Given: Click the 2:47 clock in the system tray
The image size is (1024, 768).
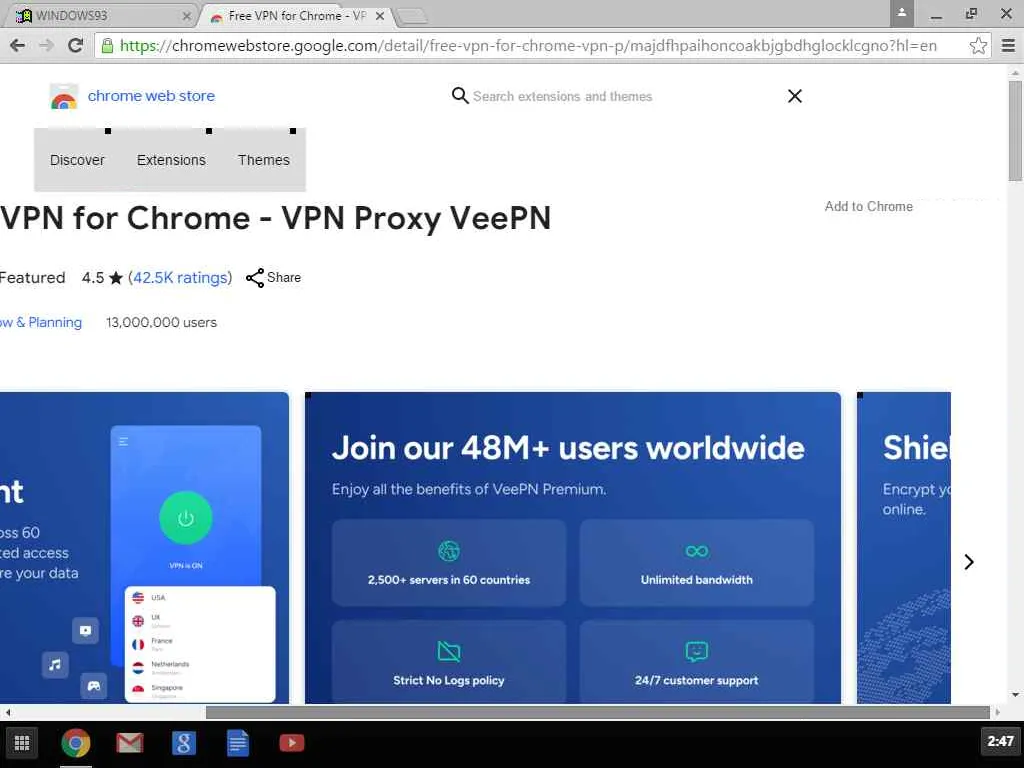Looking at the screenshot, I should [1000, 741].
